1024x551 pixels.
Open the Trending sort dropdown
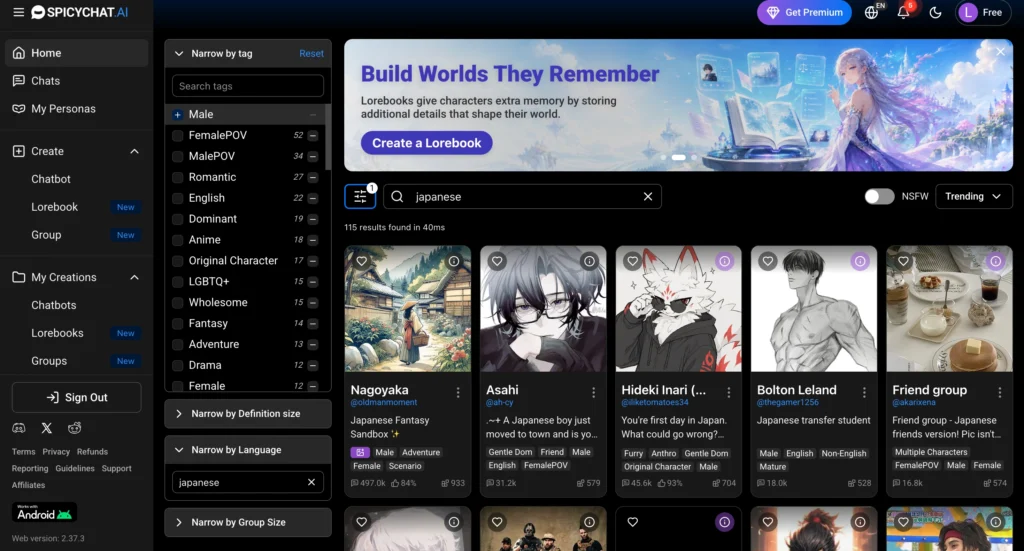tap(973, 197)
